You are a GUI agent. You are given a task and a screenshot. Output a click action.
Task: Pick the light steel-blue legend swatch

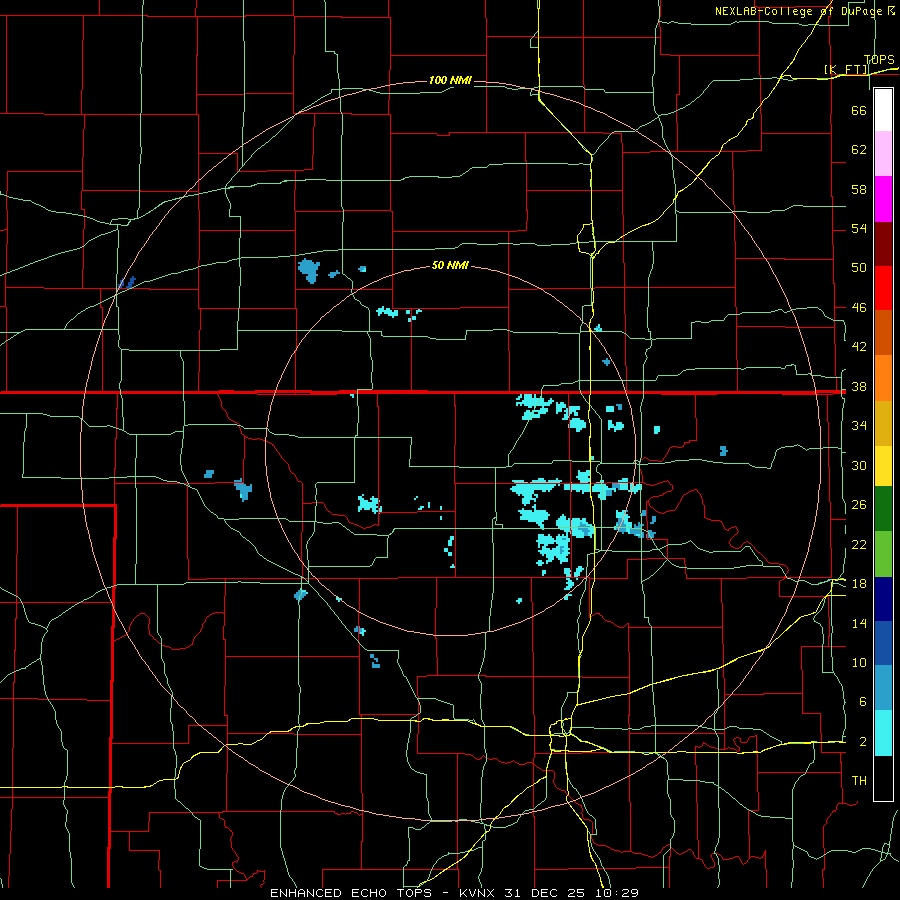883,688
